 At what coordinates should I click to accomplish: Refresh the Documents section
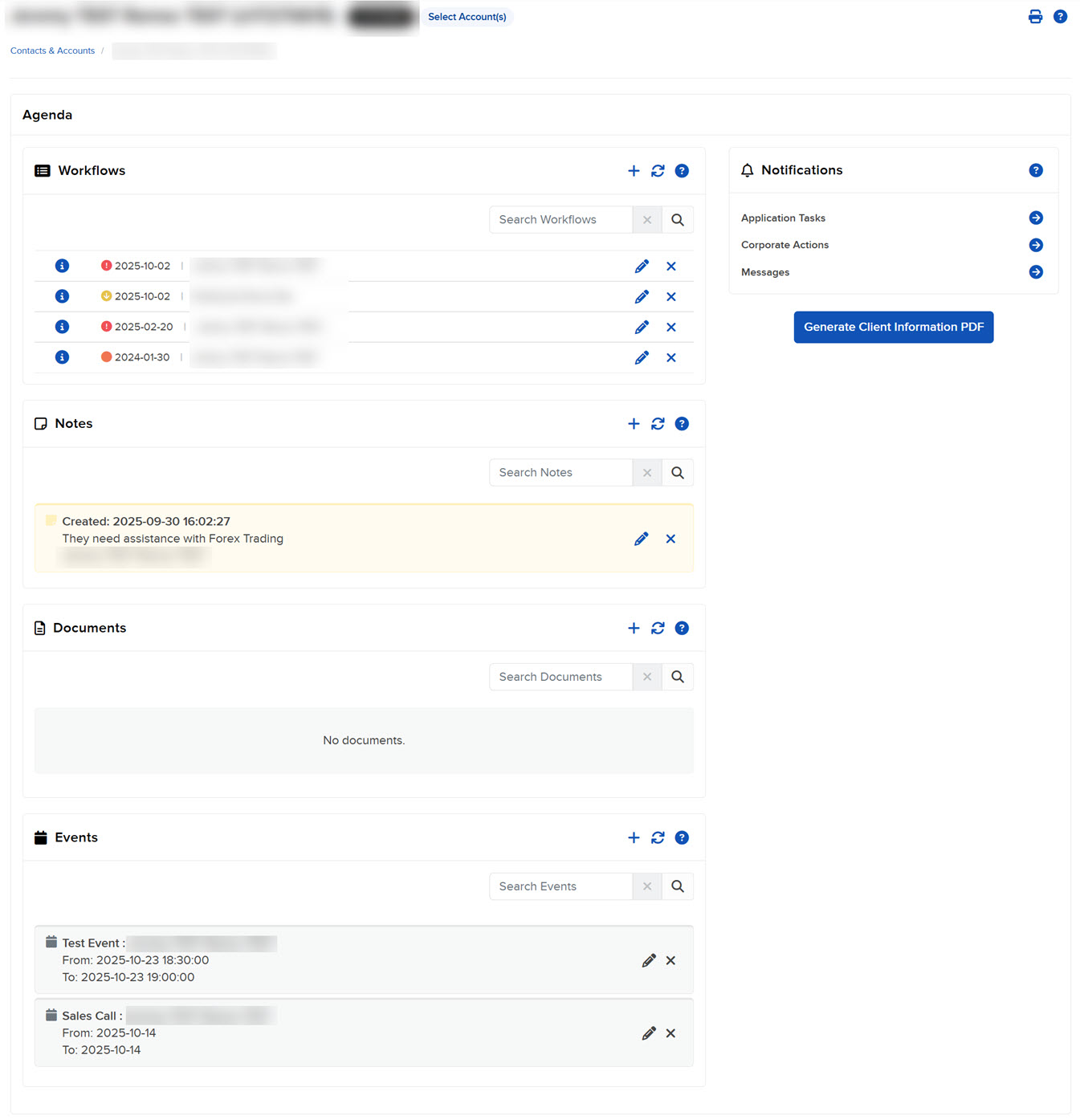[x=658, y=629]
